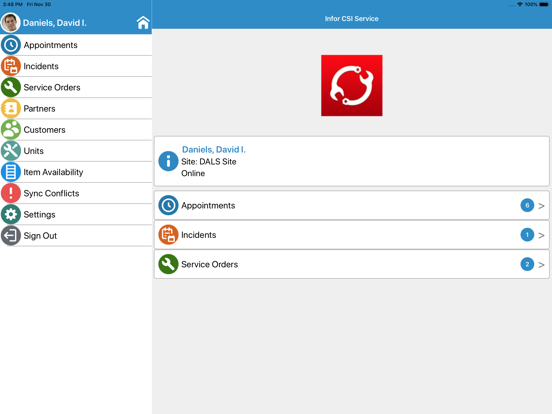Check the battery indicator in status bar
The height and width of the screenshot is (414, 552).
(544, 4)
